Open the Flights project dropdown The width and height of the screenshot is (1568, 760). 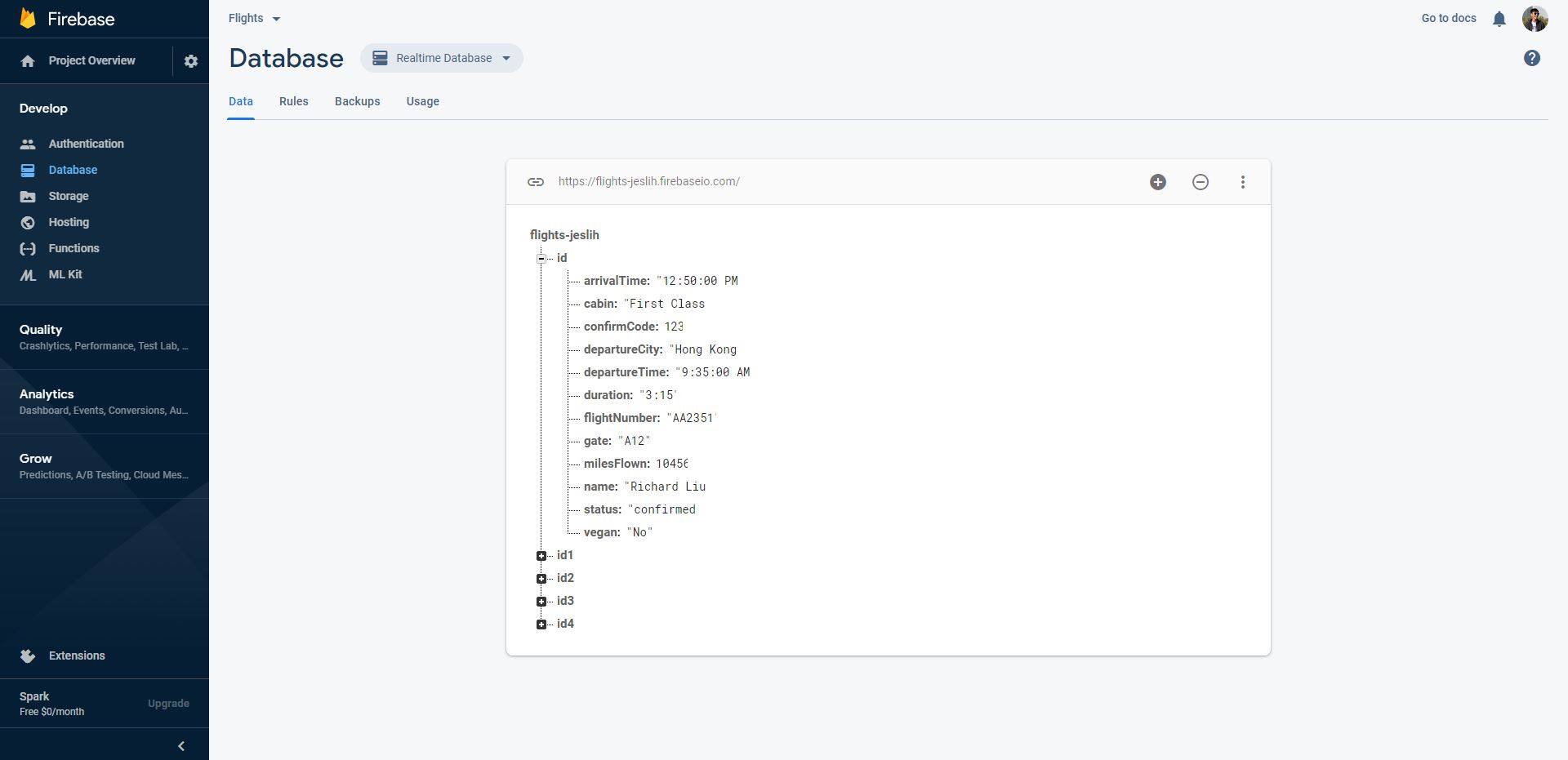(x=254, y=18)
